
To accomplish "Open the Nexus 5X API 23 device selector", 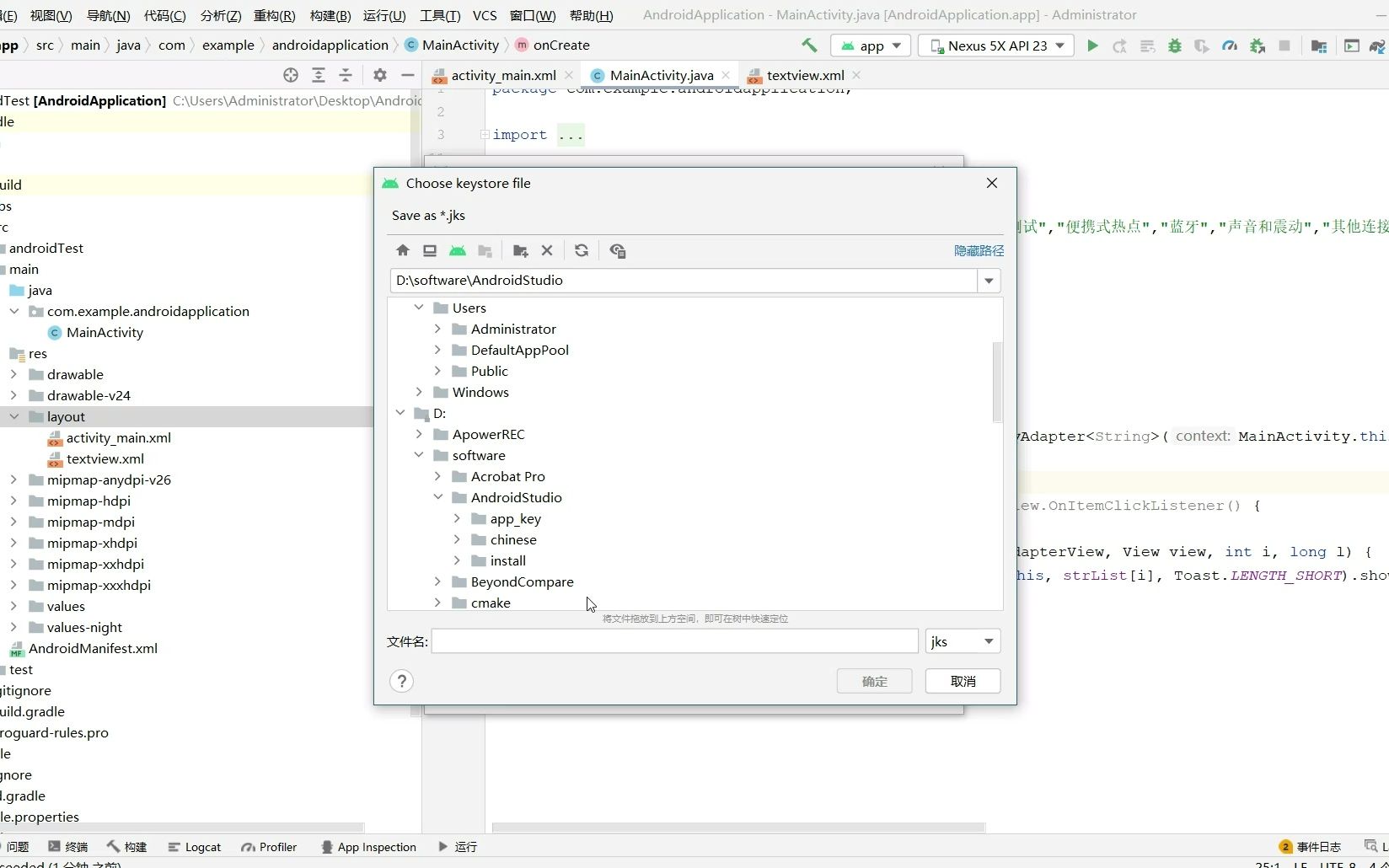I will point(995,46).
